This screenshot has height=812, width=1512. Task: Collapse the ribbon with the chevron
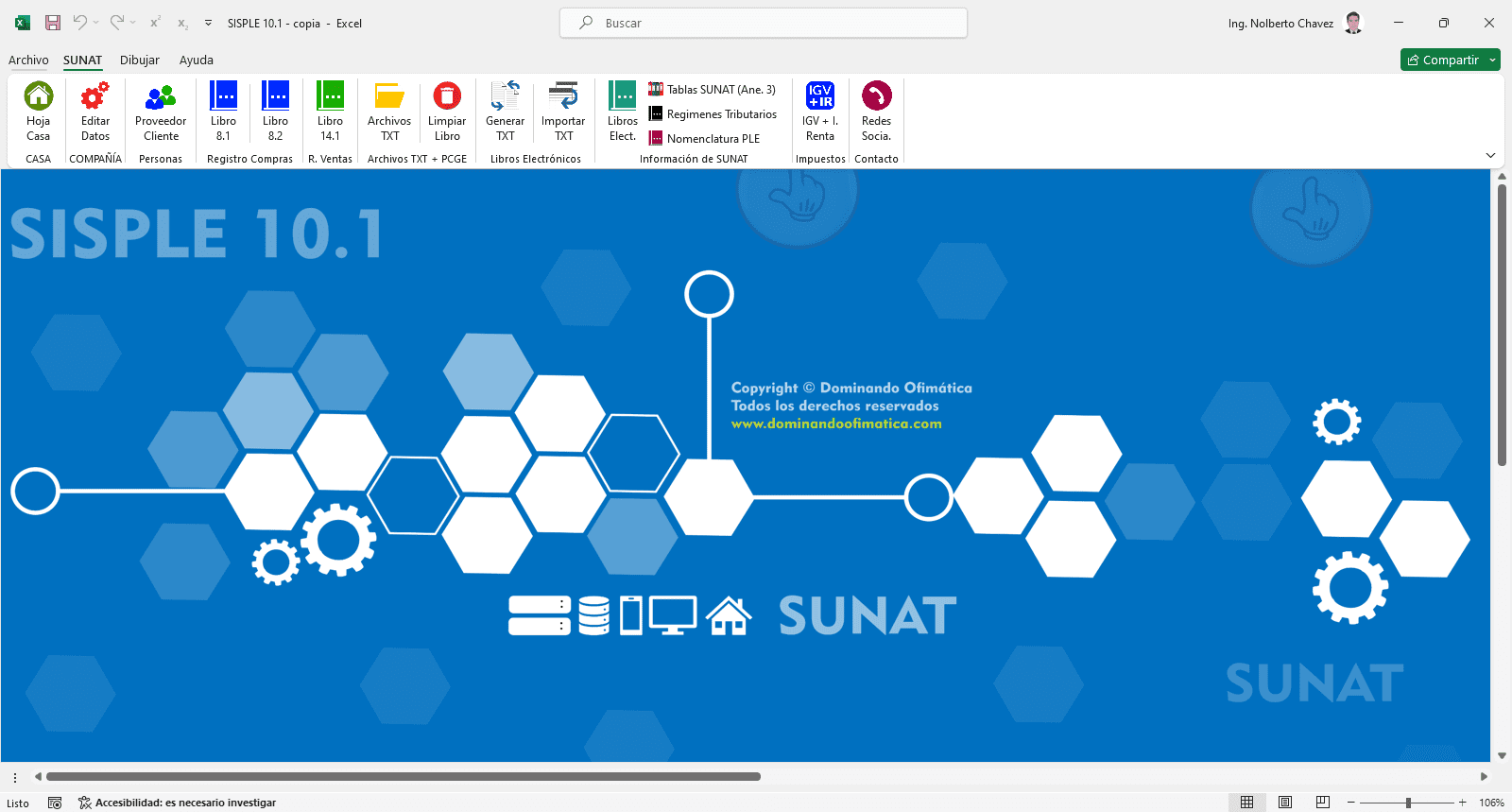pyautogui.click(x=1490, y=155)
